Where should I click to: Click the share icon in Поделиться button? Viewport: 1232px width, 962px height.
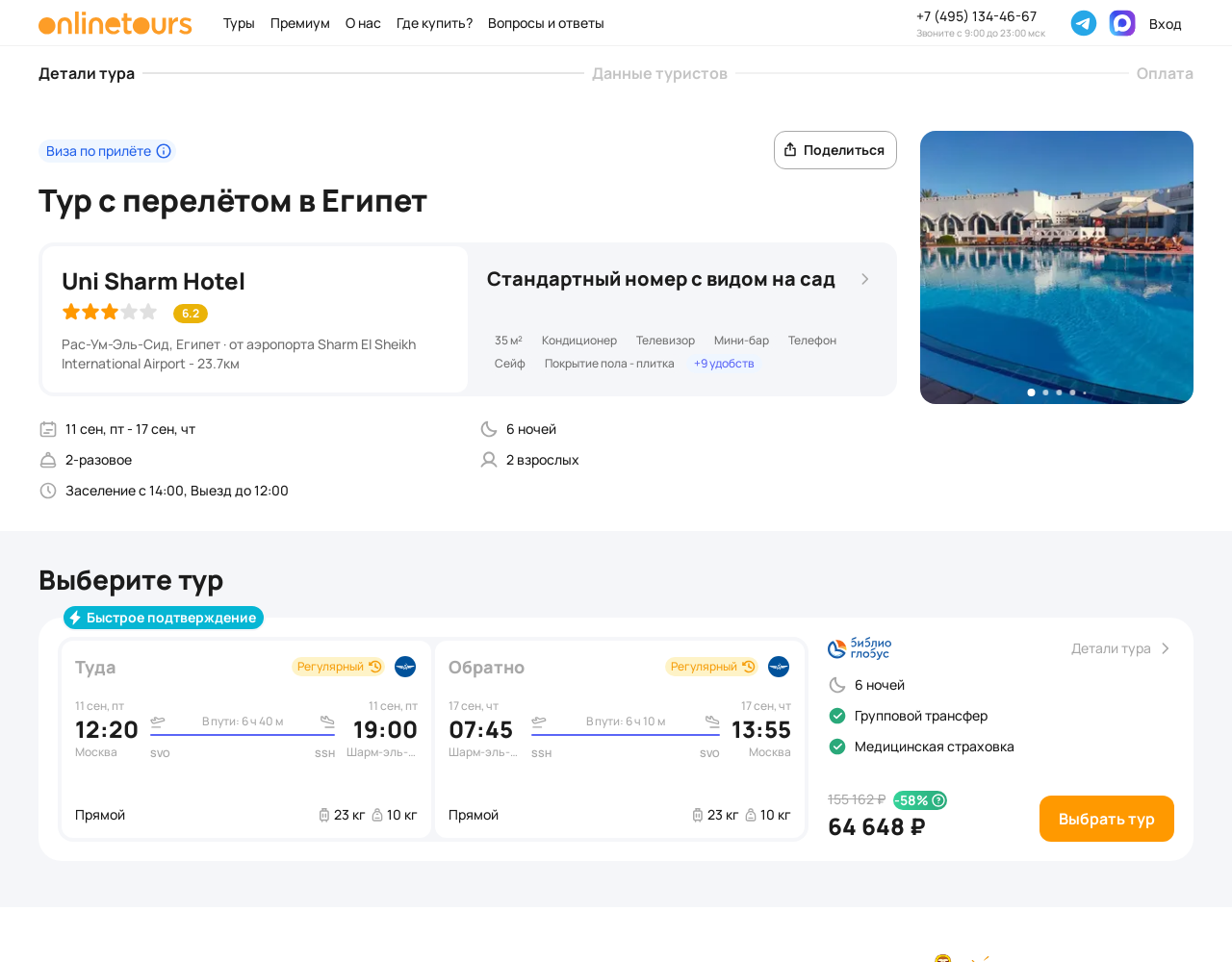[790, 150]
